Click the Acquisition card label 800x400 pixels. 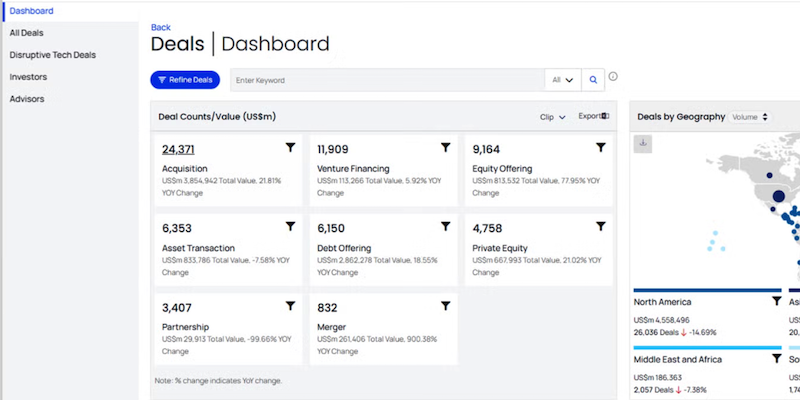[x=185, y=168]
